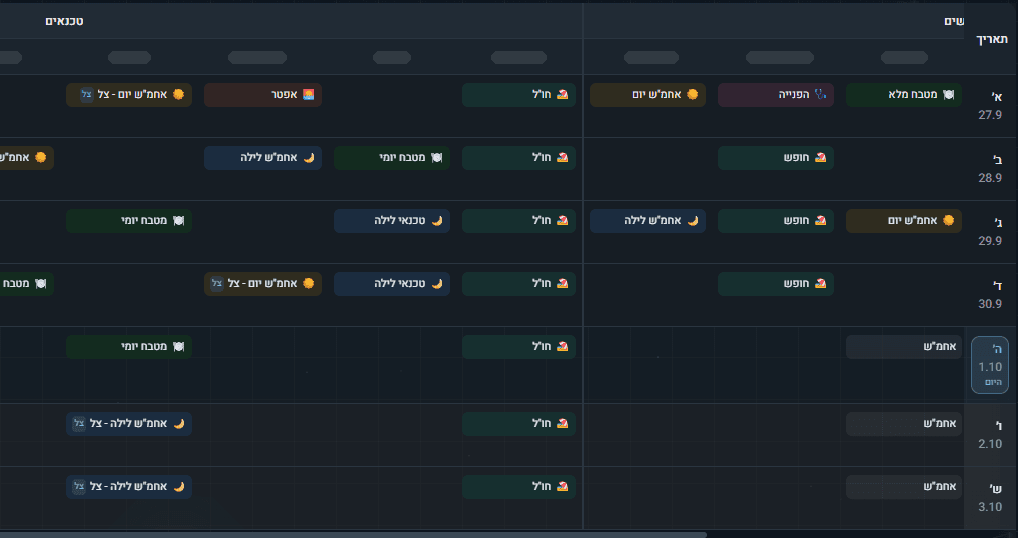1018x538 pixels.
Task: Select the date cell ד' 30.9
Action: coord(991,295)
